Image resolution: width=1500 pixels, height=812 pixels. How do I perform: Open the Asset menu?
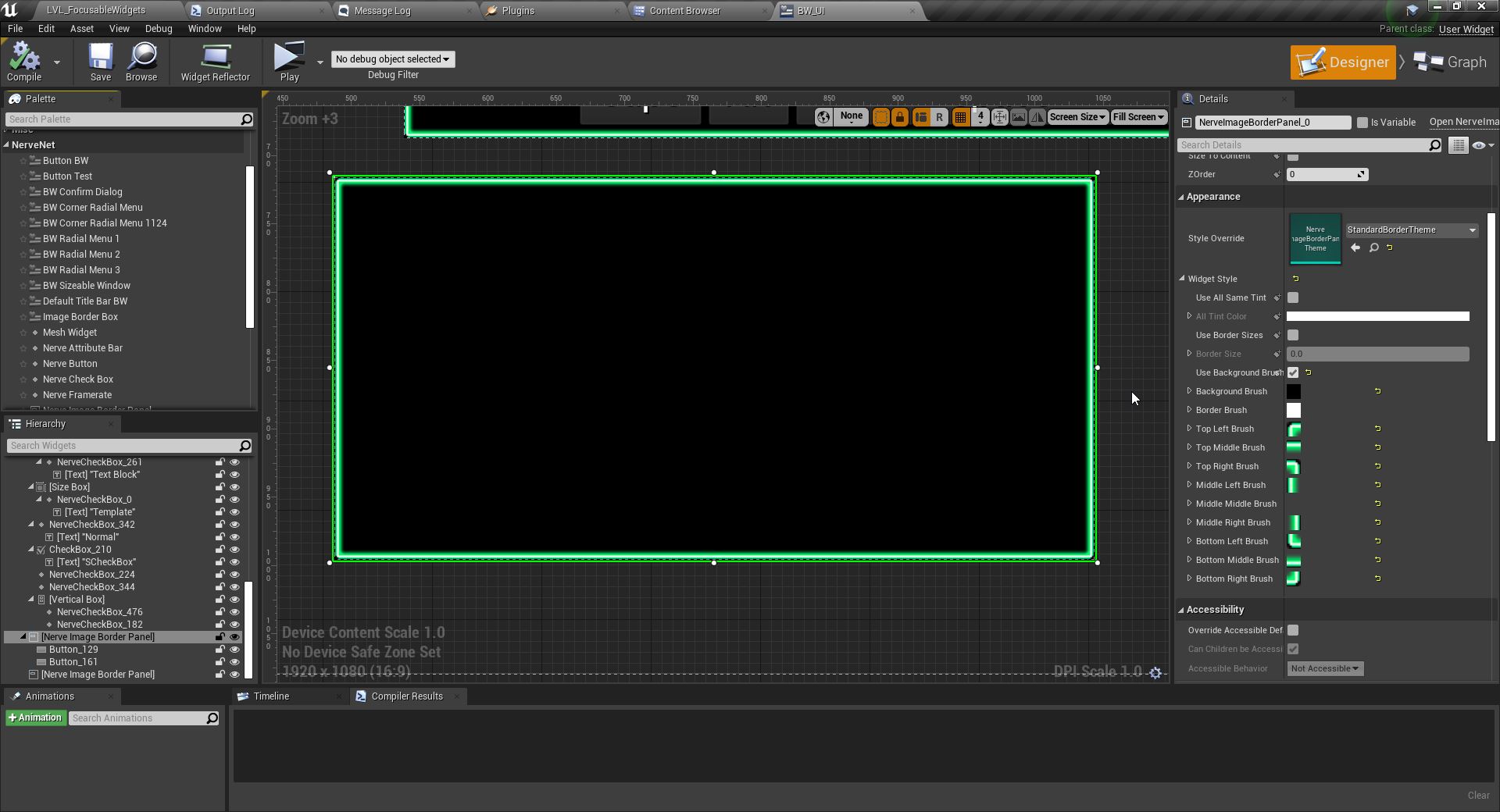tap(81, 29)
